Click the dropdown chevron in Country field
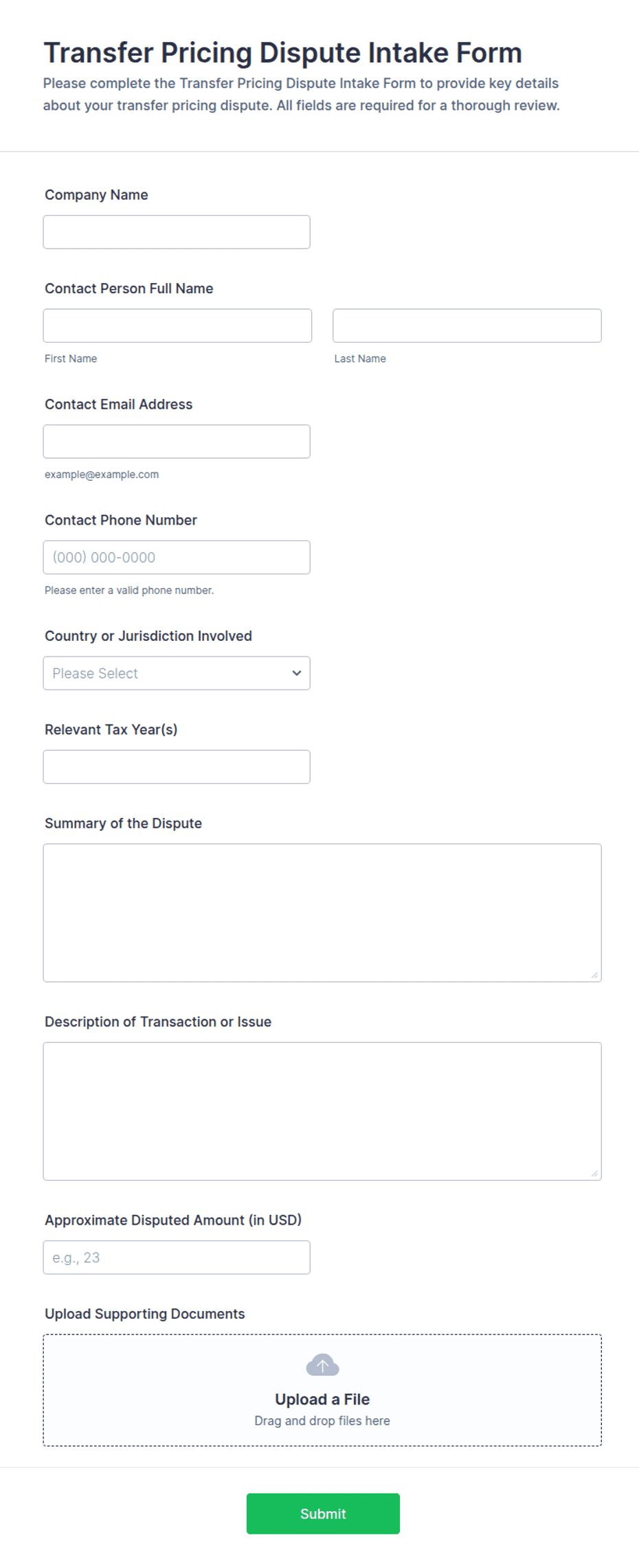The image size is (639, 1568). point(296,673)
